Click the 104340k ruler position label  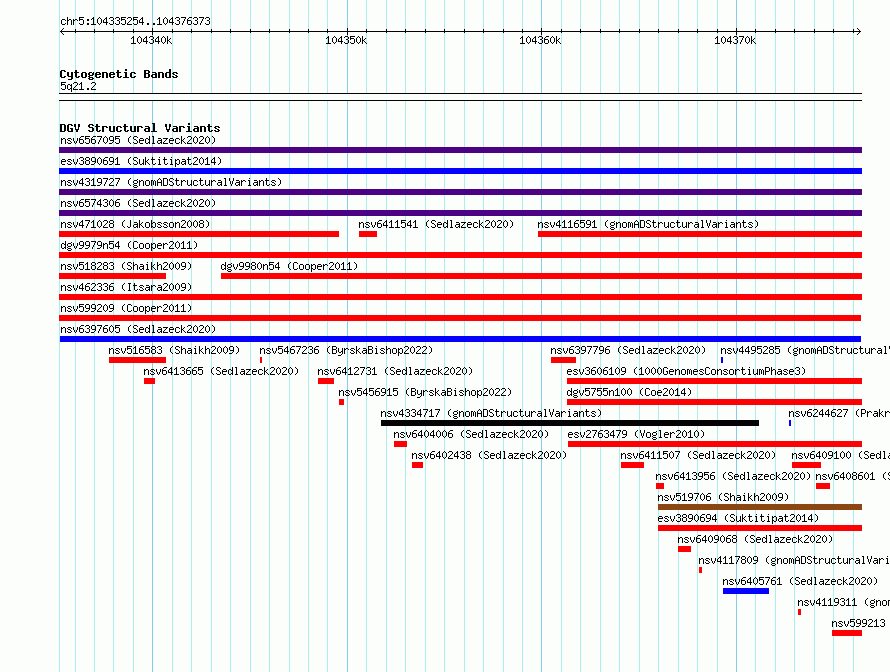(x=151, y=40)
